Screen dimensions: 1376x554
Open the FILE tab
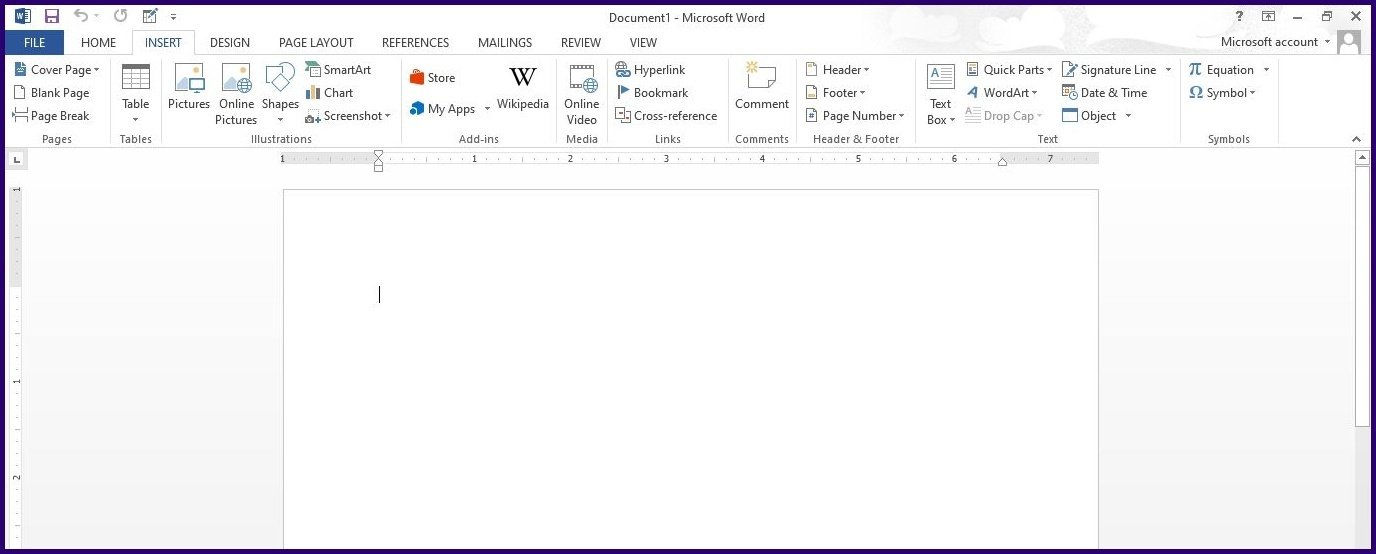pos(34,43)
